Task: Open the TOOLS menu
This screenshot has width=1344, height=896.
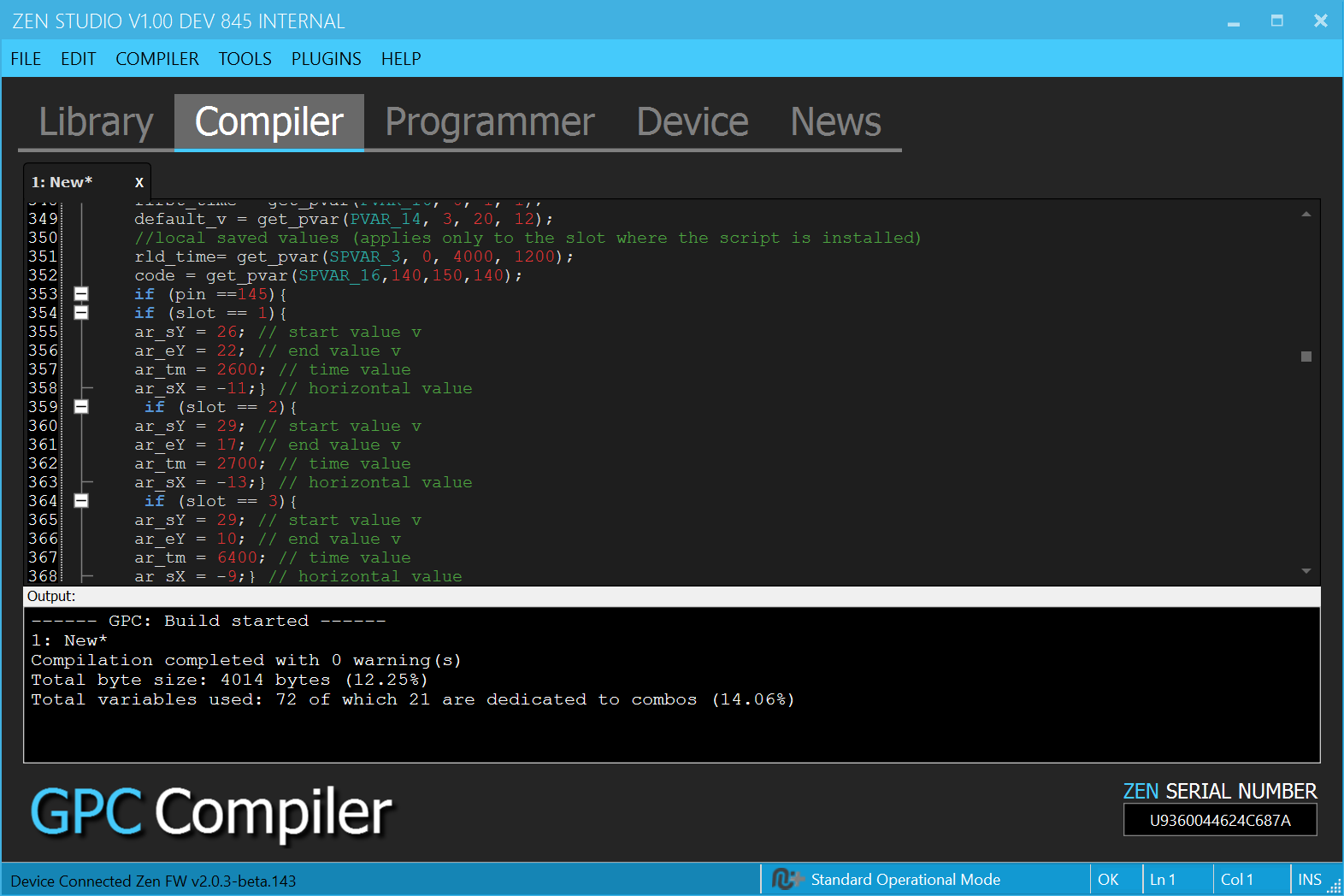Action: tap(245, 59)
